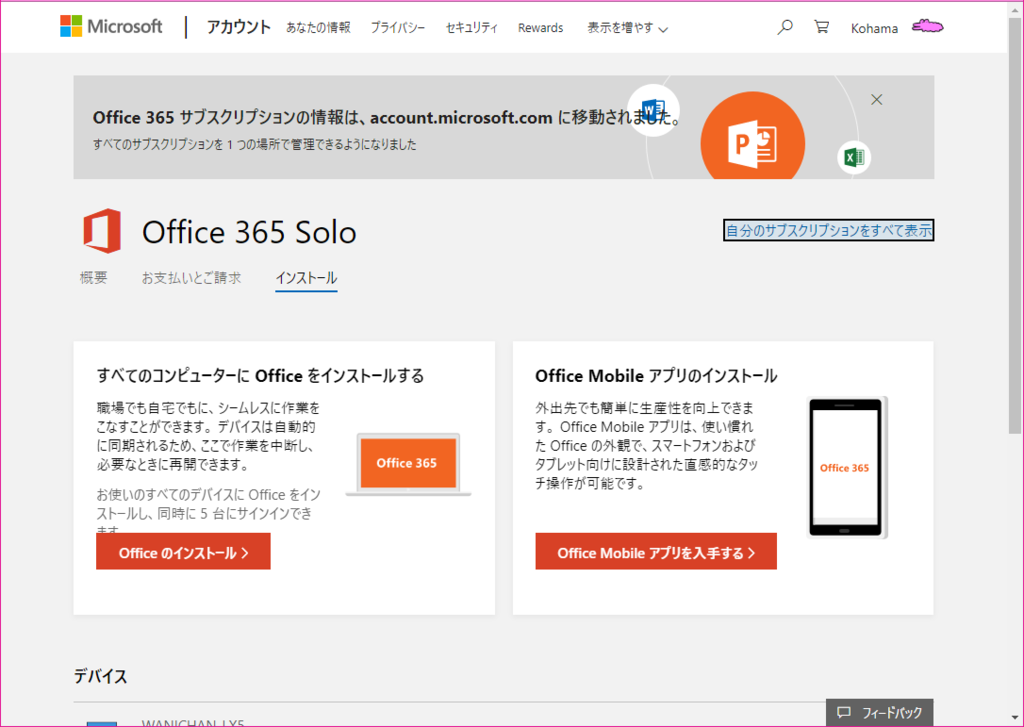Open the shopping cart icon
Screen dimensions: 1024x727
pos(822,27)
